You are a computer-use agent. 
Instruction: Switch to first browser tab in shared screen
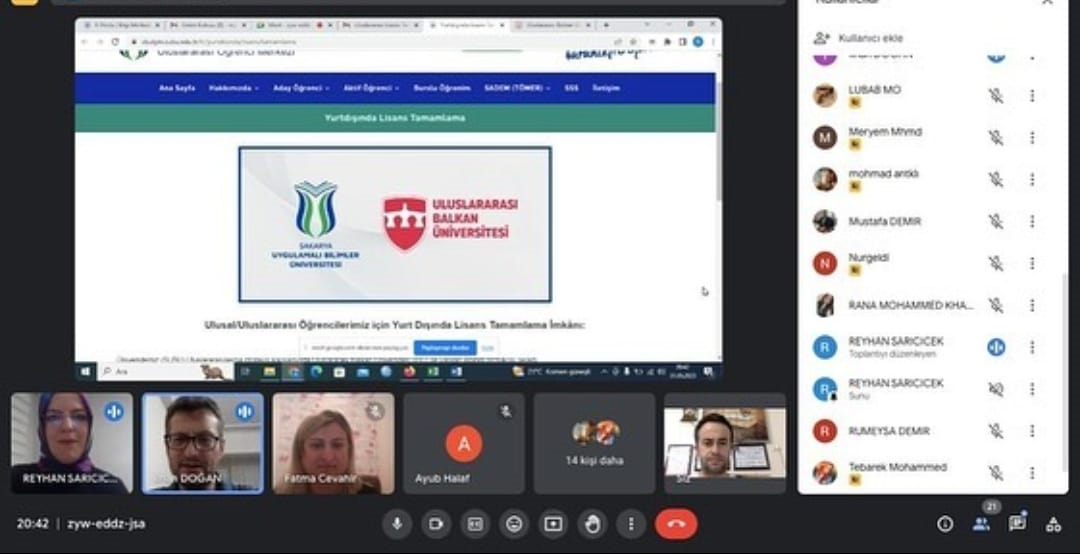[121, 25]
